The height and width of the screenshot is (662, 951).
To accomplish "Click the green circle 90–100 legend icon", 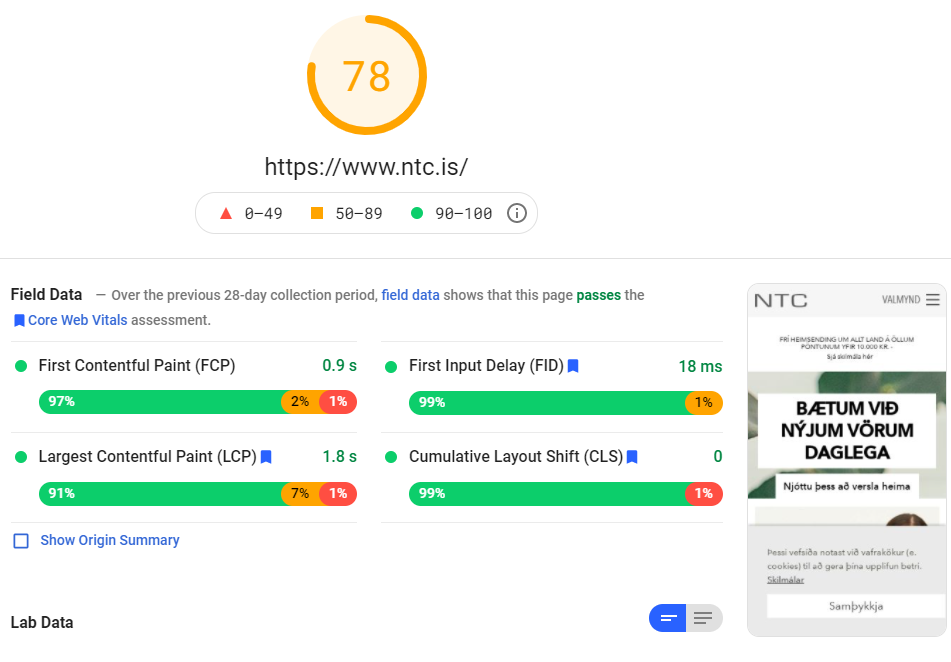I will 417,213.
